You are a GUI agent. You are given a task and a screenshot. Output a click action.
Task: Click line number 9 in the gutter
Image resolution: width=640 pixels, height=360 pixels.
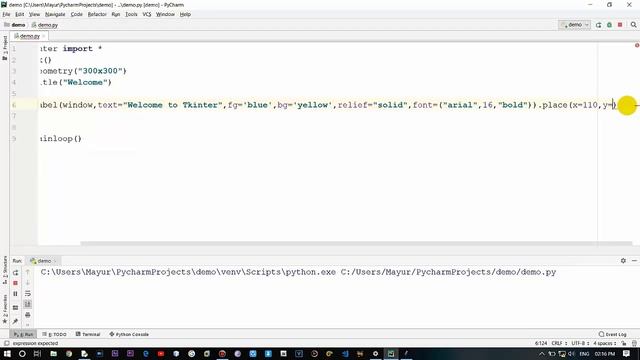point(14,139)
